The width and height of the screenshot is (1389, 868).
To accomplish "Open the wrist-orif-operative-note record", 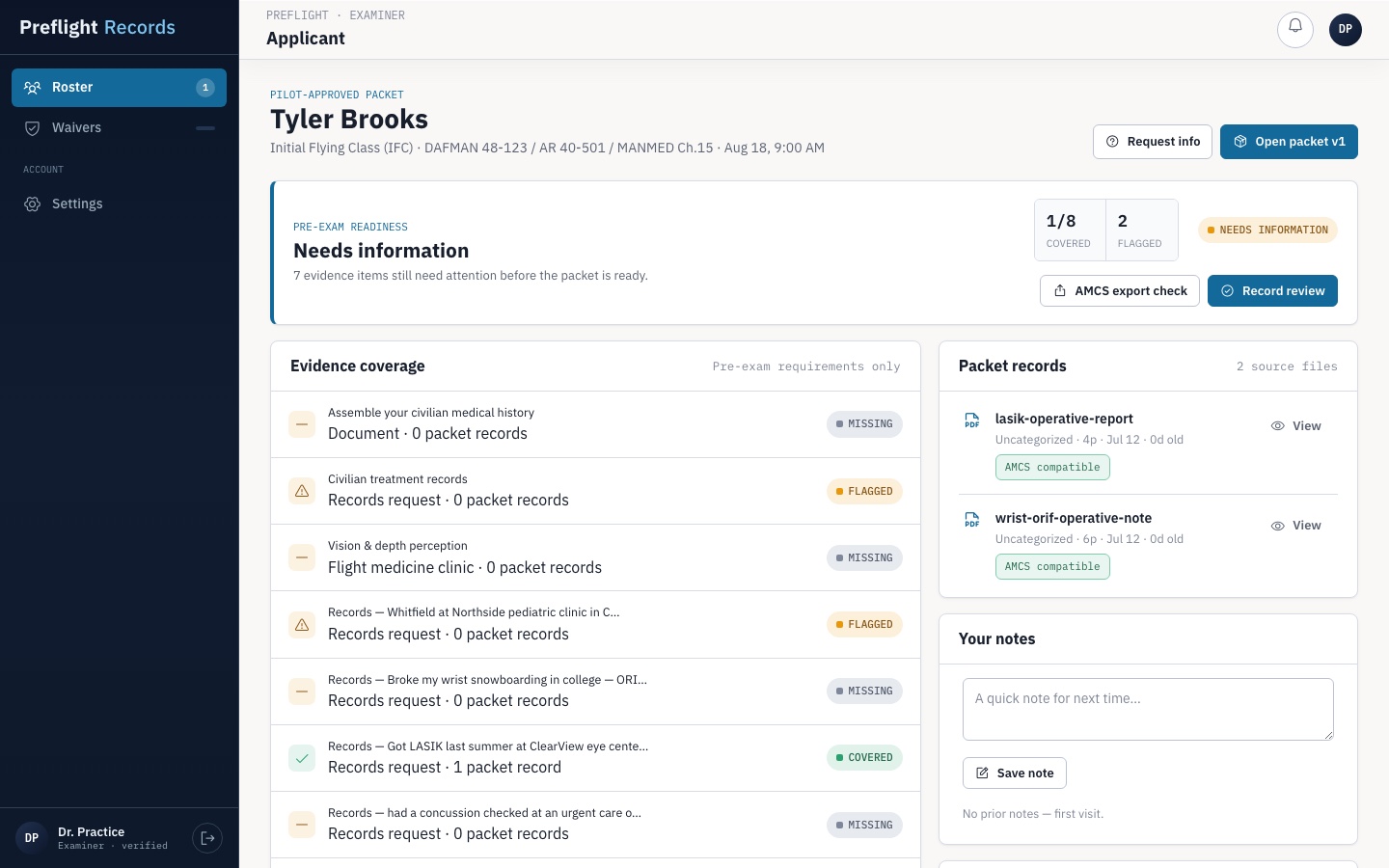I will [1074, 519].
